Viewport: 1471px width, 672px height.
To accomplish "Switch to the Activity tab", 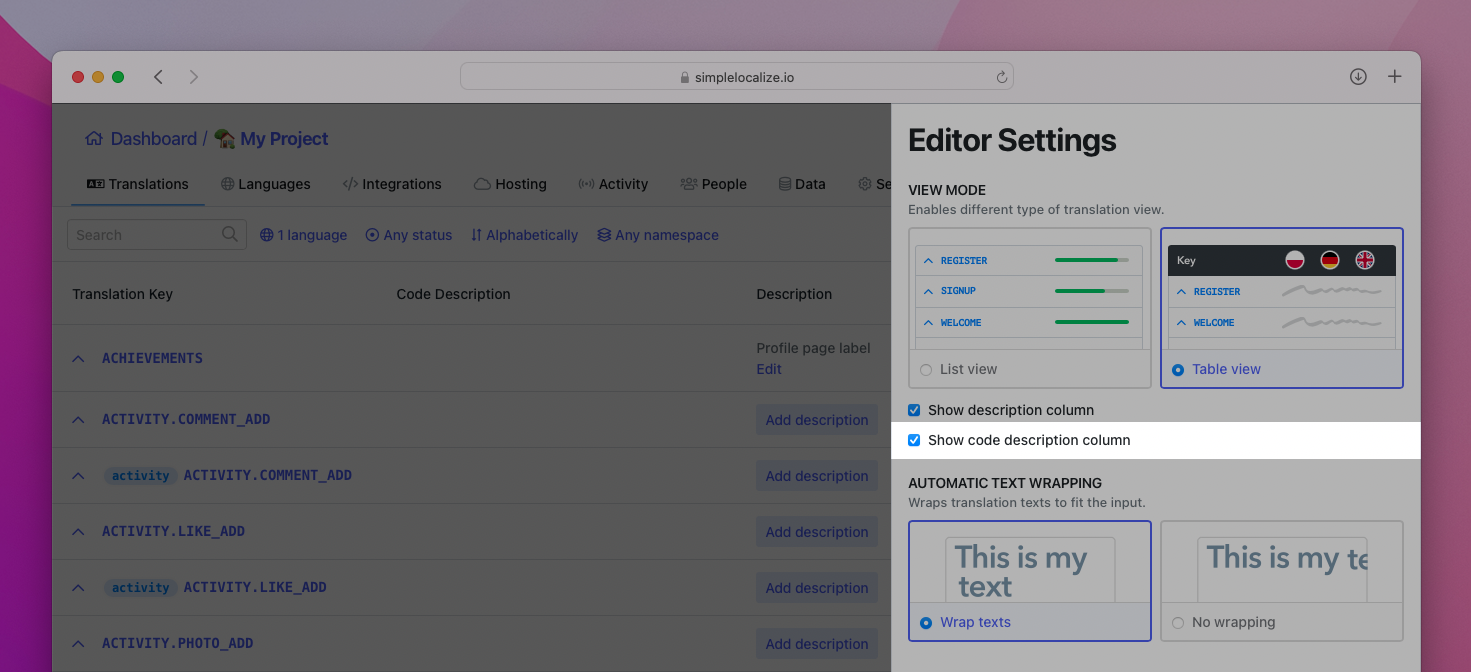I will point(613,184).
